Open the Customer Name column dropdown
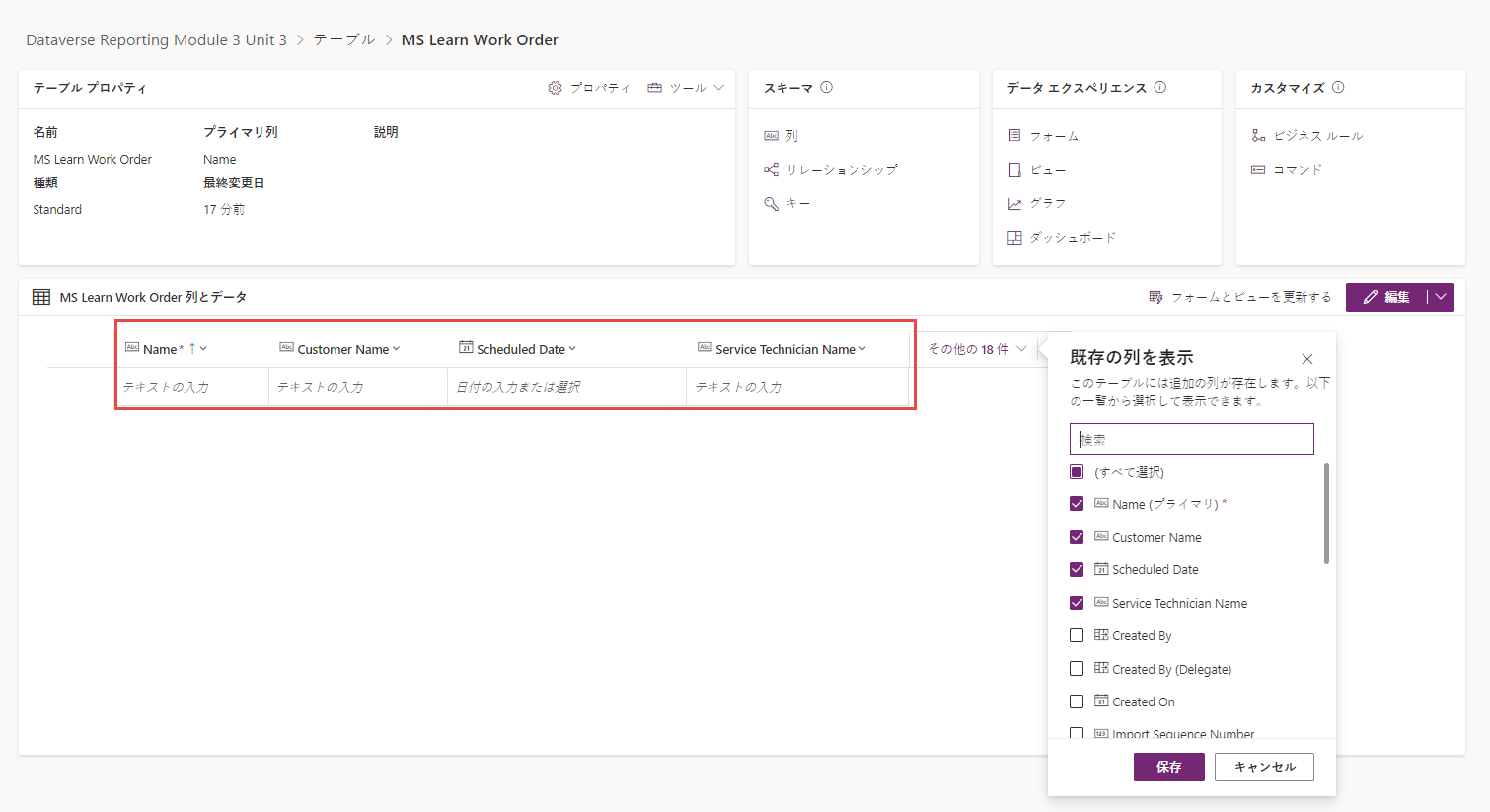 (x=396, y=349)
